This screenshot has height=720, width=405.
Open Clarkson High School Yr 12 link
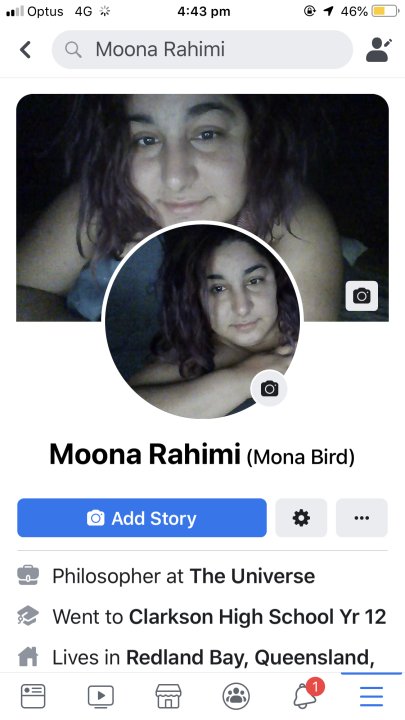point(257,617)
